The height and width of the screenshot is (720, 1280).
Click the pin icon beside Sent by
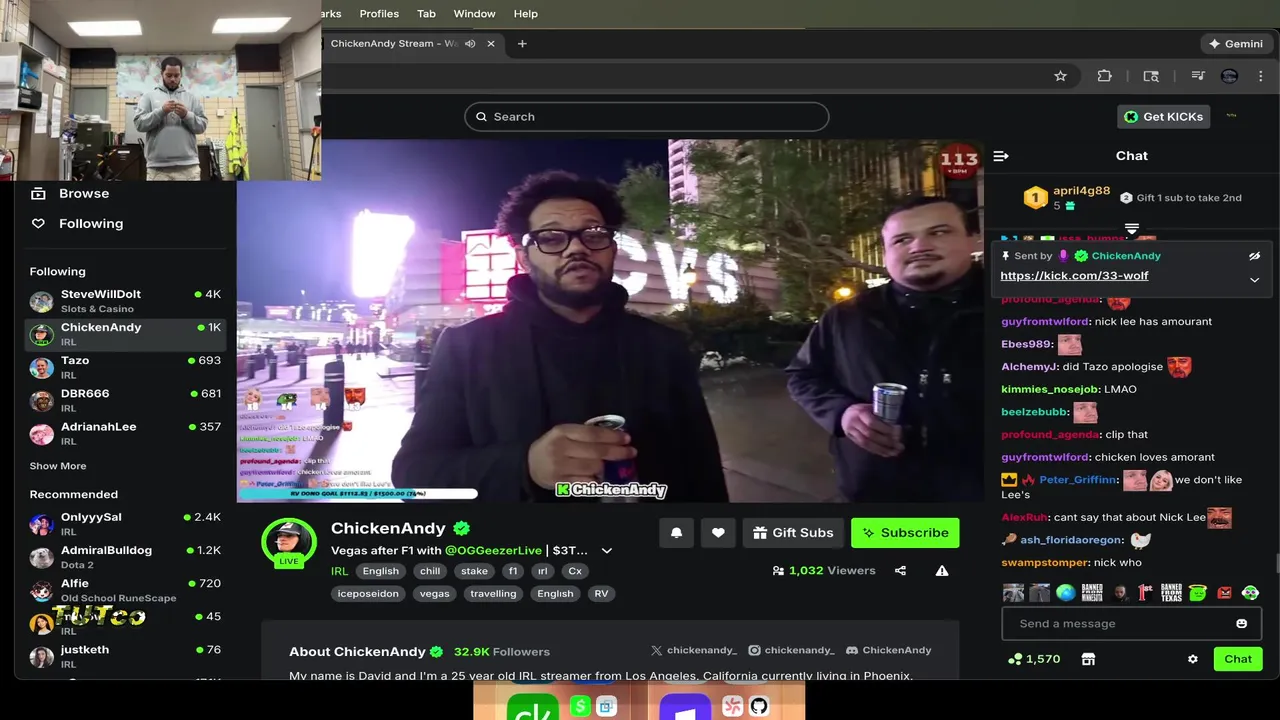(1005, 256)
